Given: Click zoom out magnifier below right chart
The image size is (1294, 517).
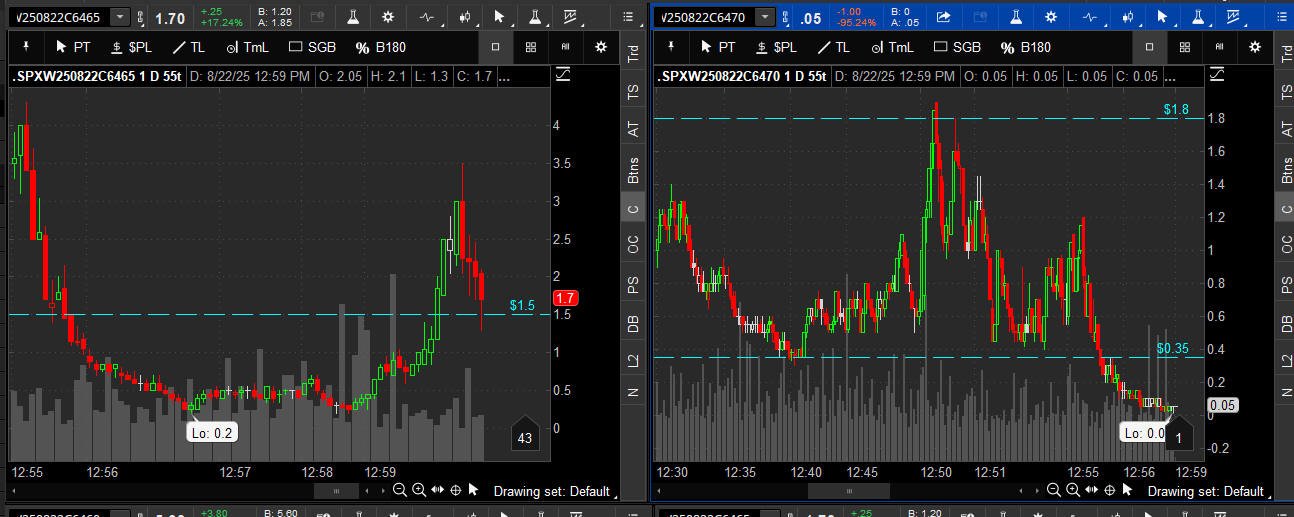Looking at the screenshot, I should coord(1052,490).
